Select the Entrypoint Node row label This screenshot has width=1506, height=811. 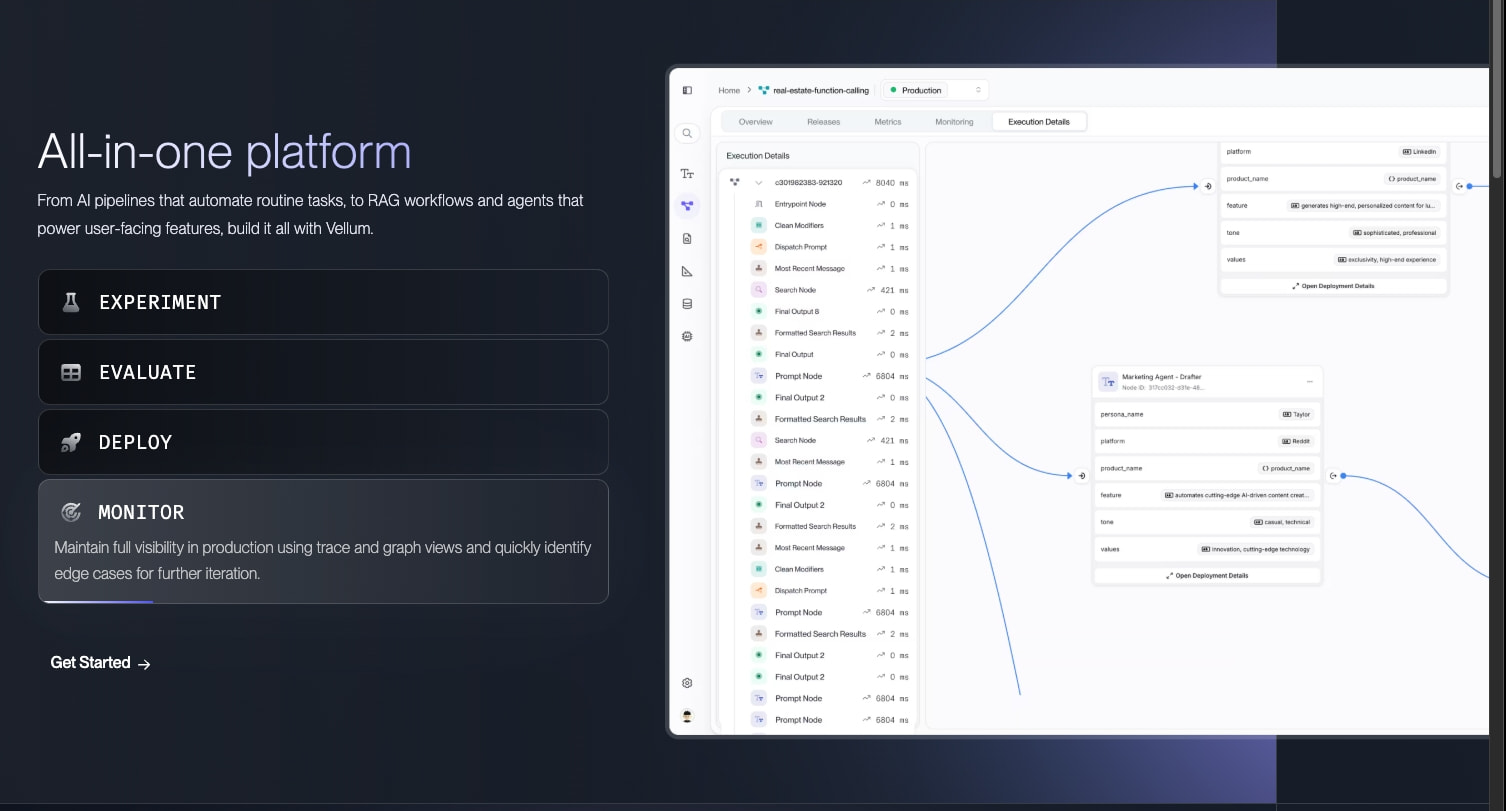[800, 204]
